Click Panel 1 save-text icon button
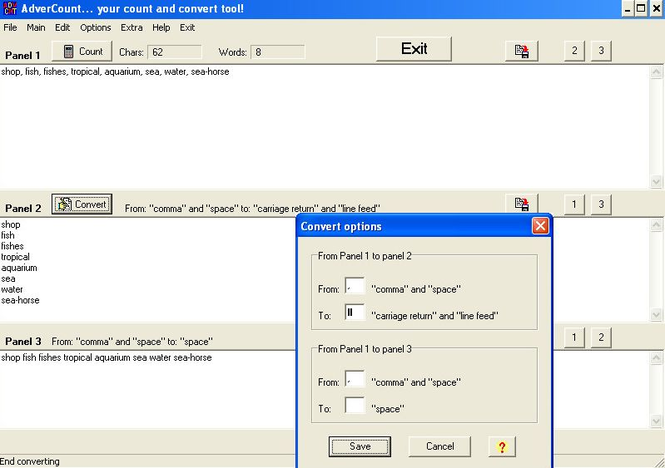Viewport: 665px width, 468px height. [x=522, y=51]
